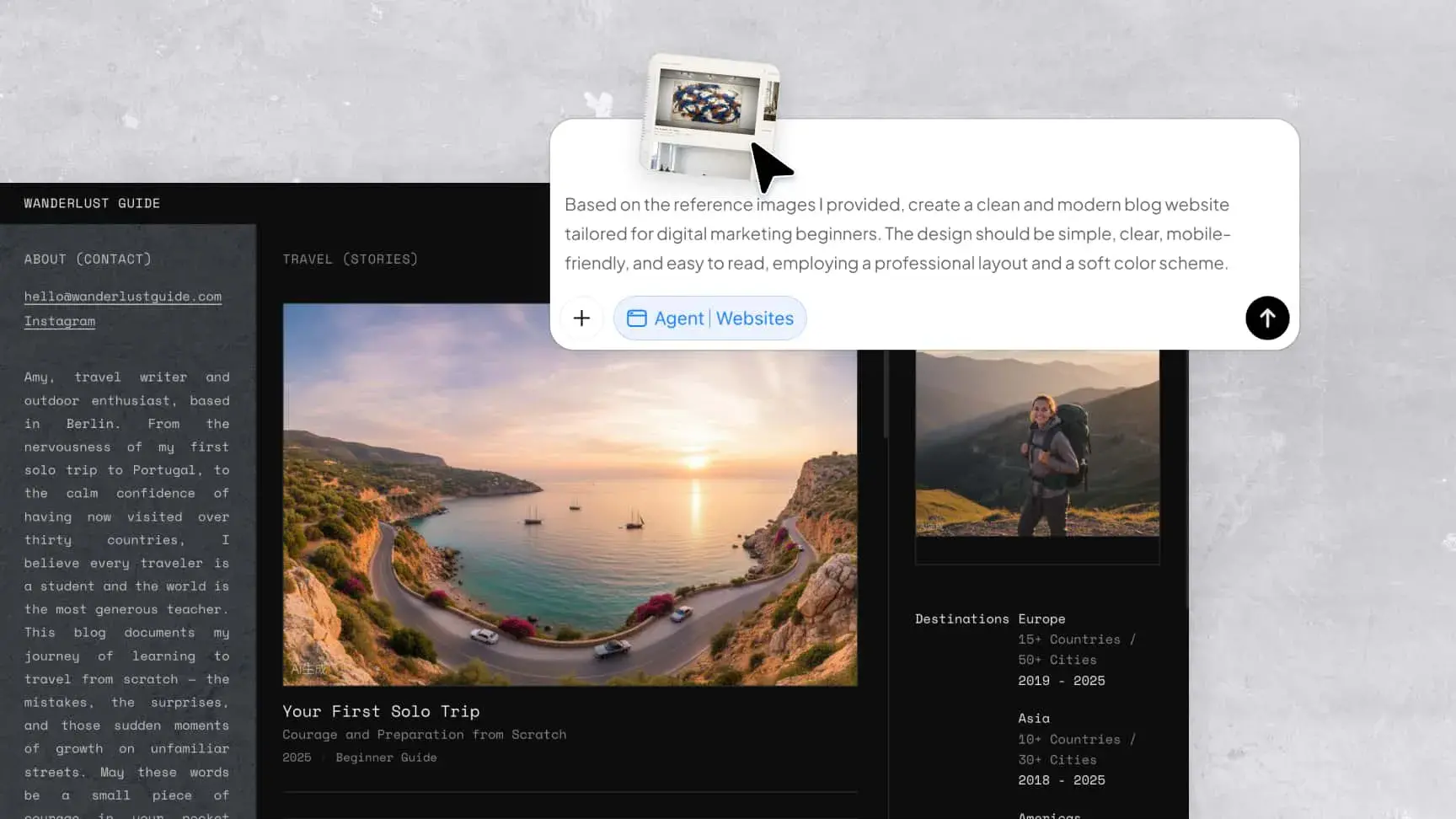Click the Destinations label
The width and height of the screenshot is (1456, 819).
click(x=962, y=618)
